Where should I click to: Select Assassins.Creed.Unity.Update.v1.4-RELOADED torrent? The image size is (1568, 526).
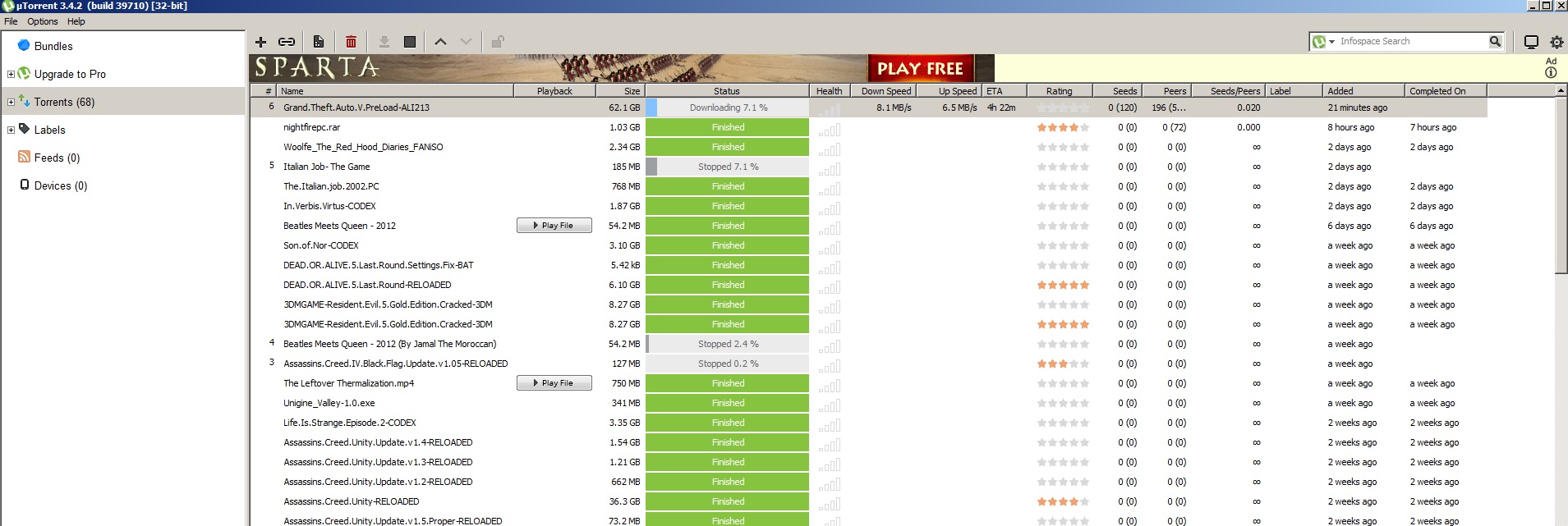pos(378,442)
